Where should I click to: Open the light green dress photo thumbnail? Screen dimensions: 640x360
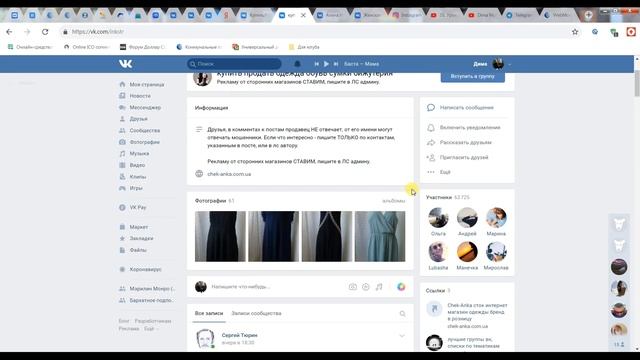(380, 236)
